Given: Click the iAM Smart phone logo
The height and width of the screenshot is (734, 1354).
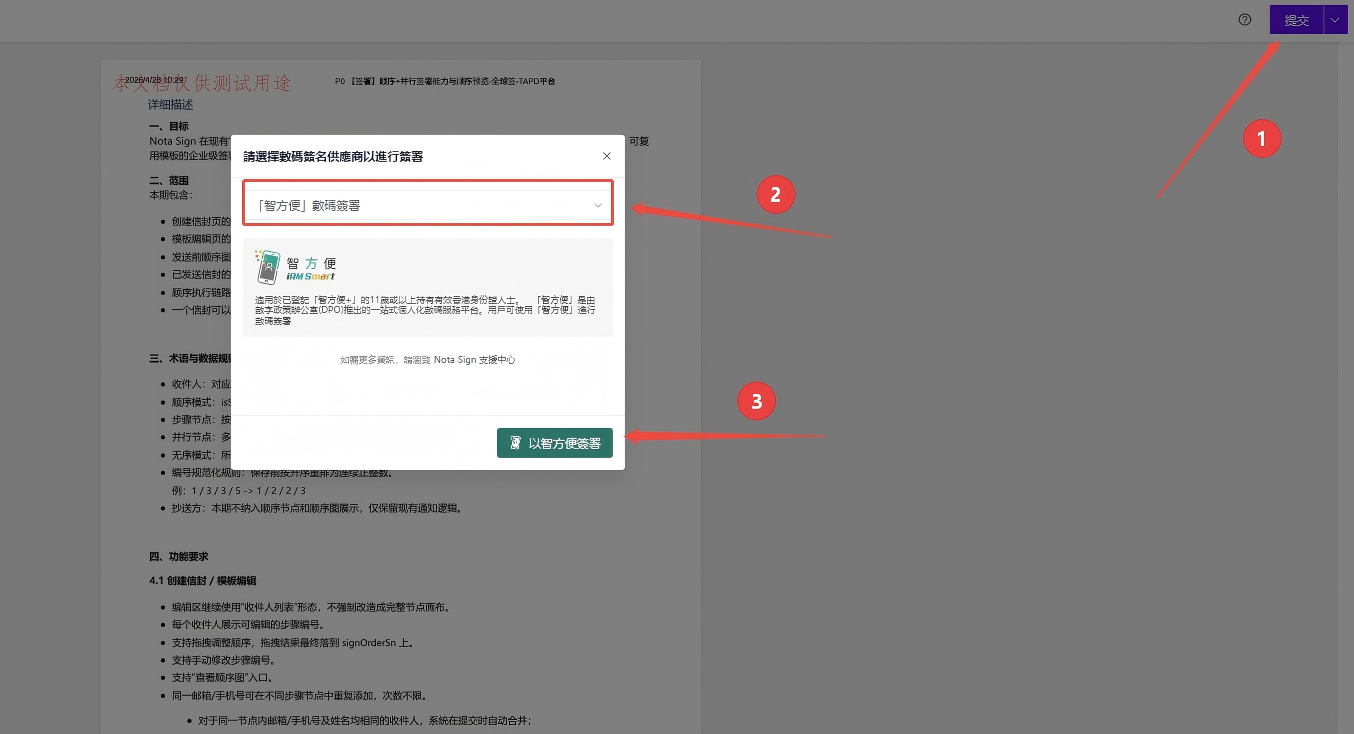Looking at the screenshot, I should point(266,267).
